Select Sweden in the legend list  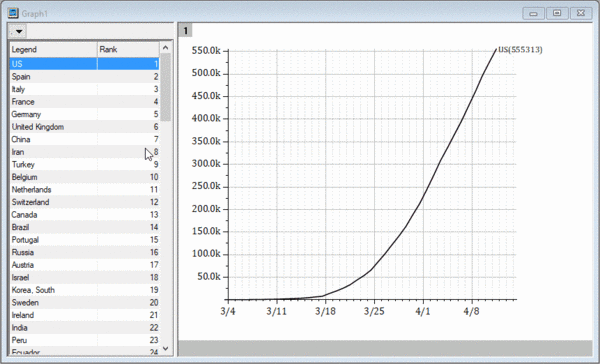(85, 302)
